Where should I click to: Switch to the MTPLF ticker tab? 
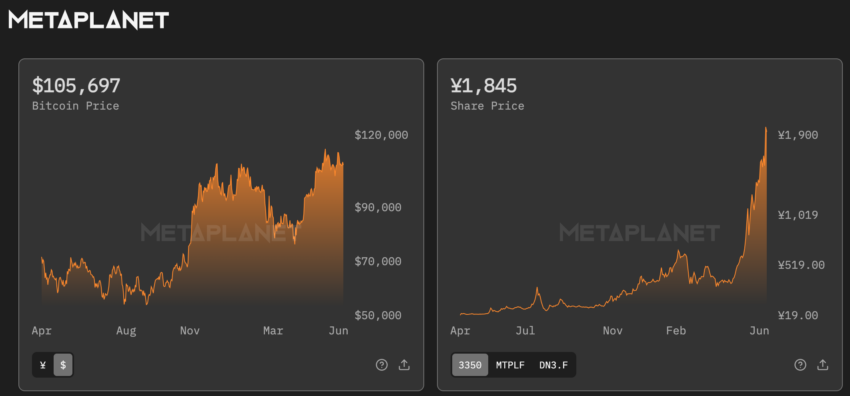point(510,365)
